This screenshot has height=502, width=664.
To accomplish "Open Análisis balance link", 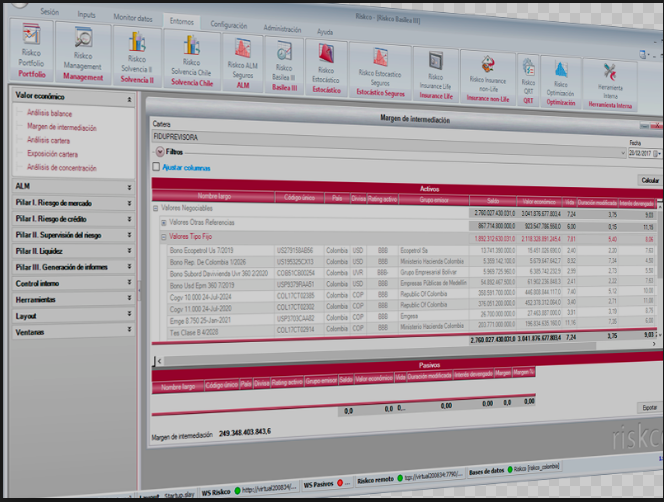I will (x=50, y=113).
